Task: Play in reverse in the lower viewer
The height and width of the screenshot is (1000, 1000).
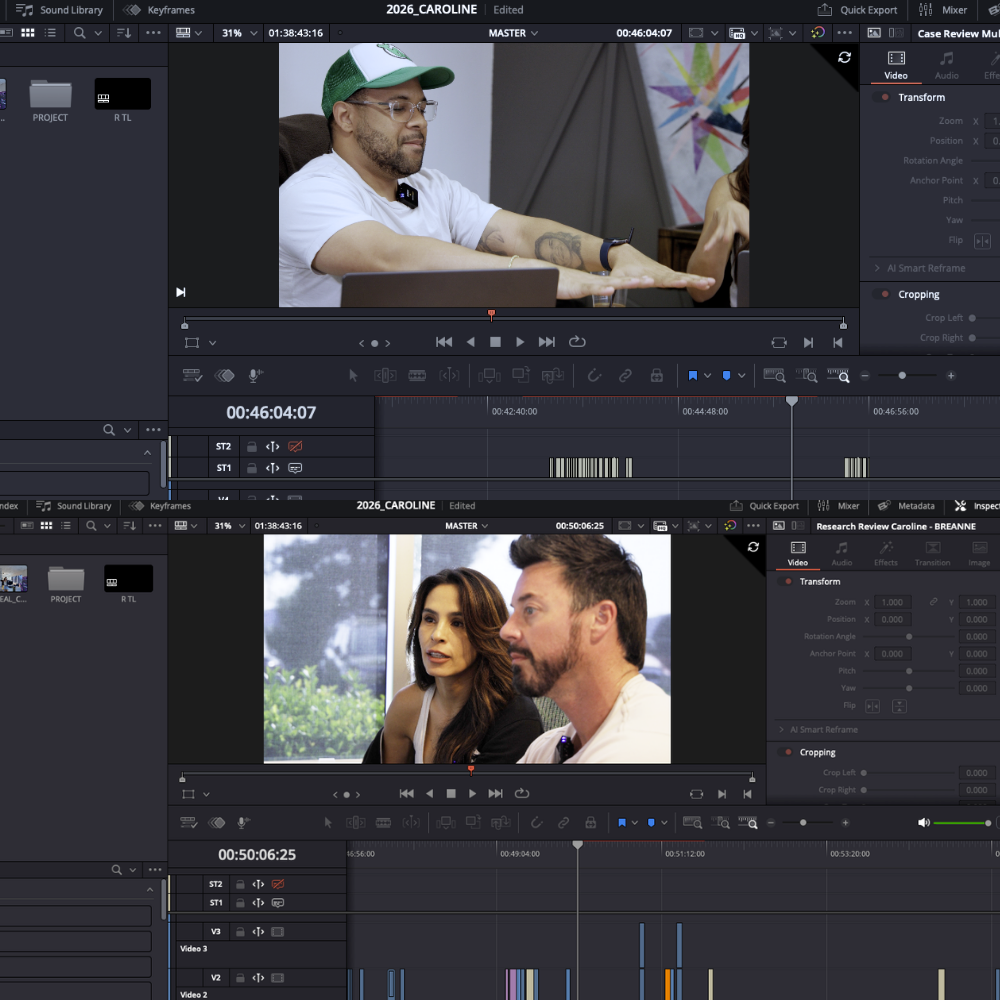Action: coord(429,793)
